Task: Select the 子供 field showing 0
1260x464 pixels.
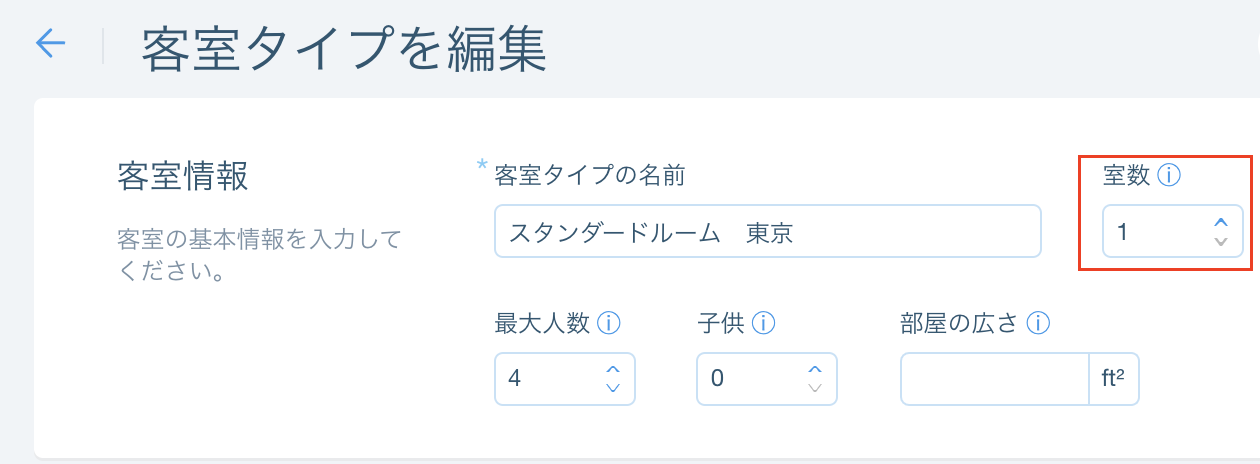Action: (767, 379)
